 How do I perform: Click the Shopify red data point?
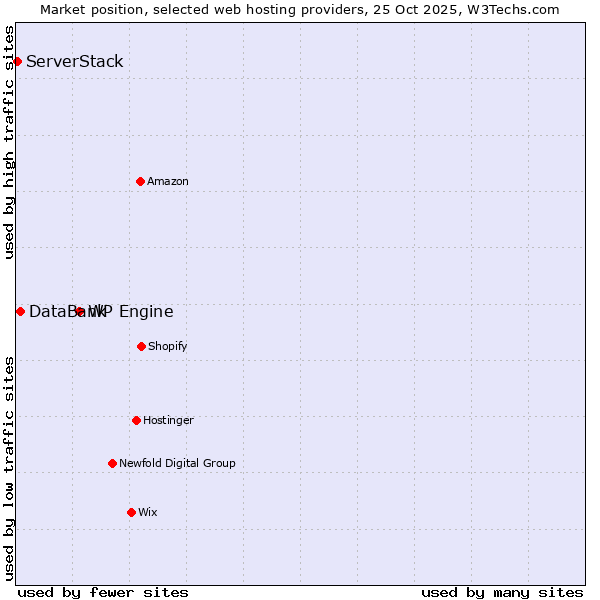pos(141,346)
